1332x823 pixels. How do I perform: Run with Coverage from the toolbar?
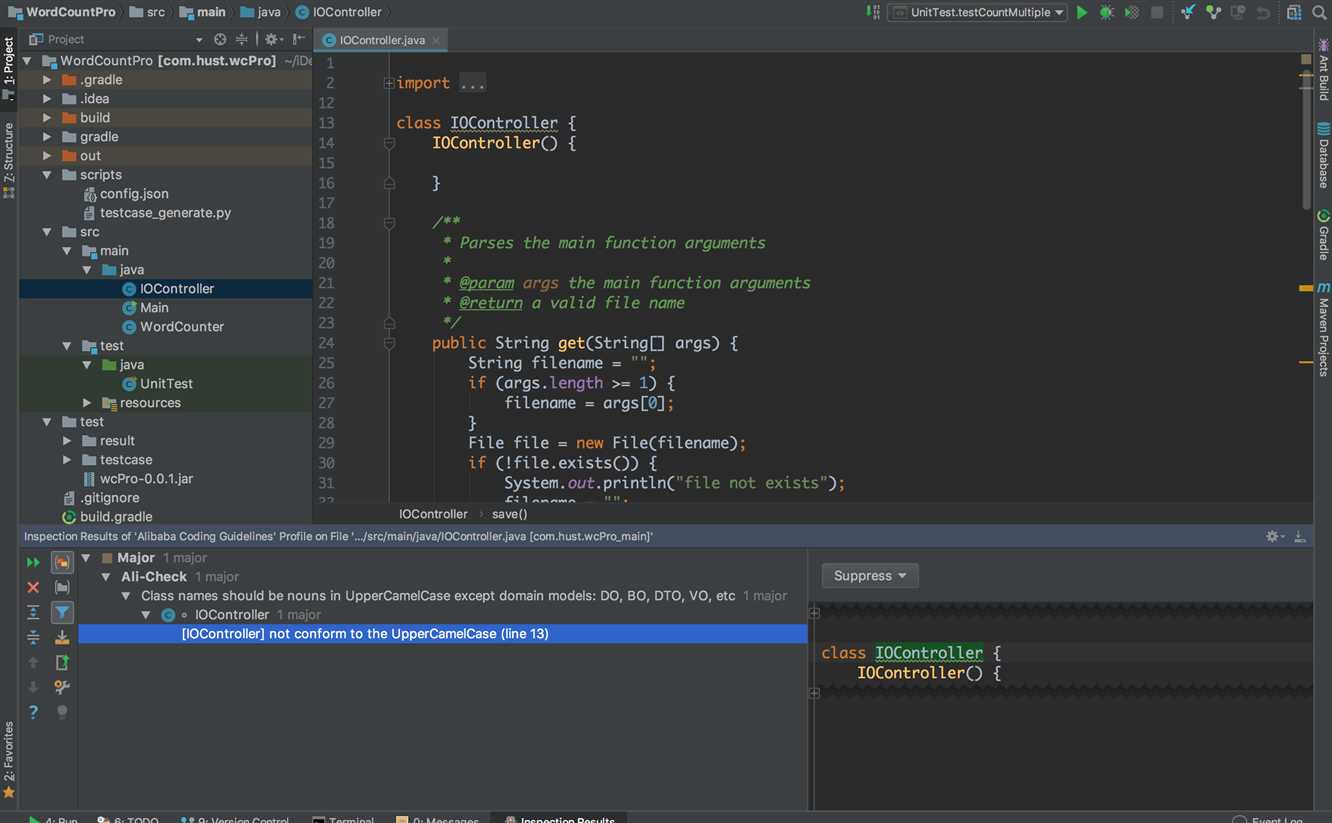click(x=1131, y=12)
